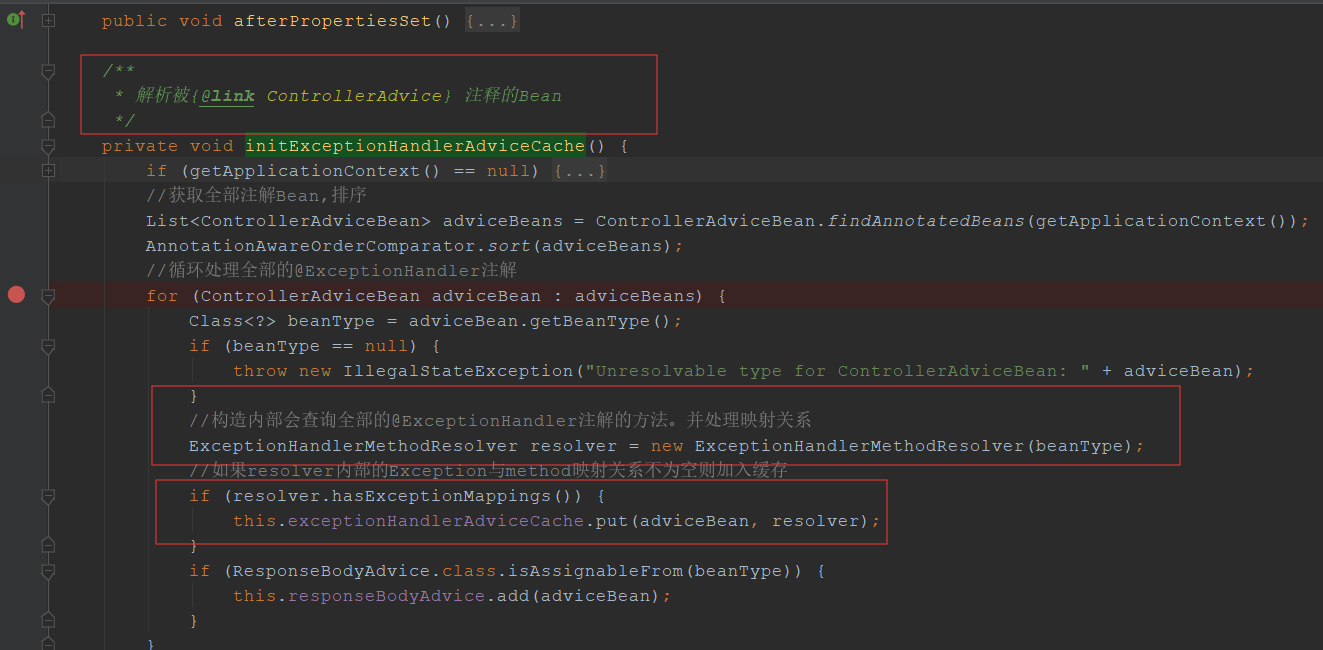Click the put(adviceBean, resolver) call

pyautogui.click(x=733, y=521)
